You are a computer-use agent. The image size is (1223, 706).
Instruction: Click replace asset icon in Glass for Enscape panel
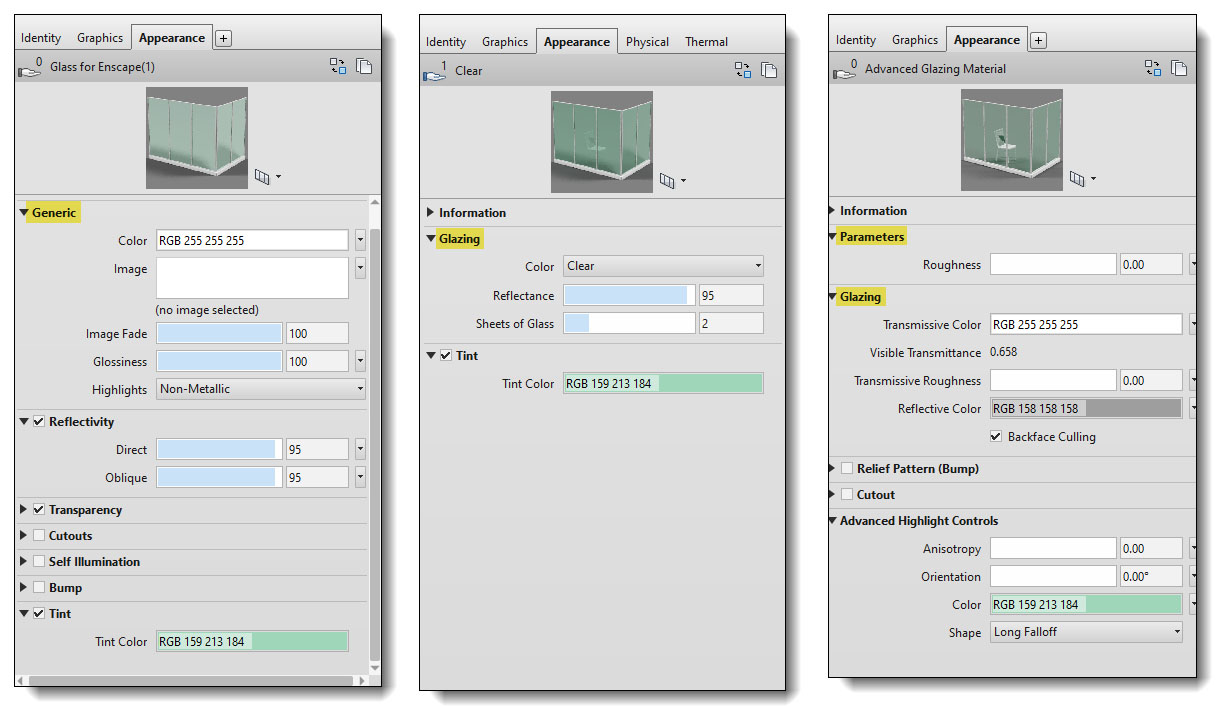click(x=338, y=66)
